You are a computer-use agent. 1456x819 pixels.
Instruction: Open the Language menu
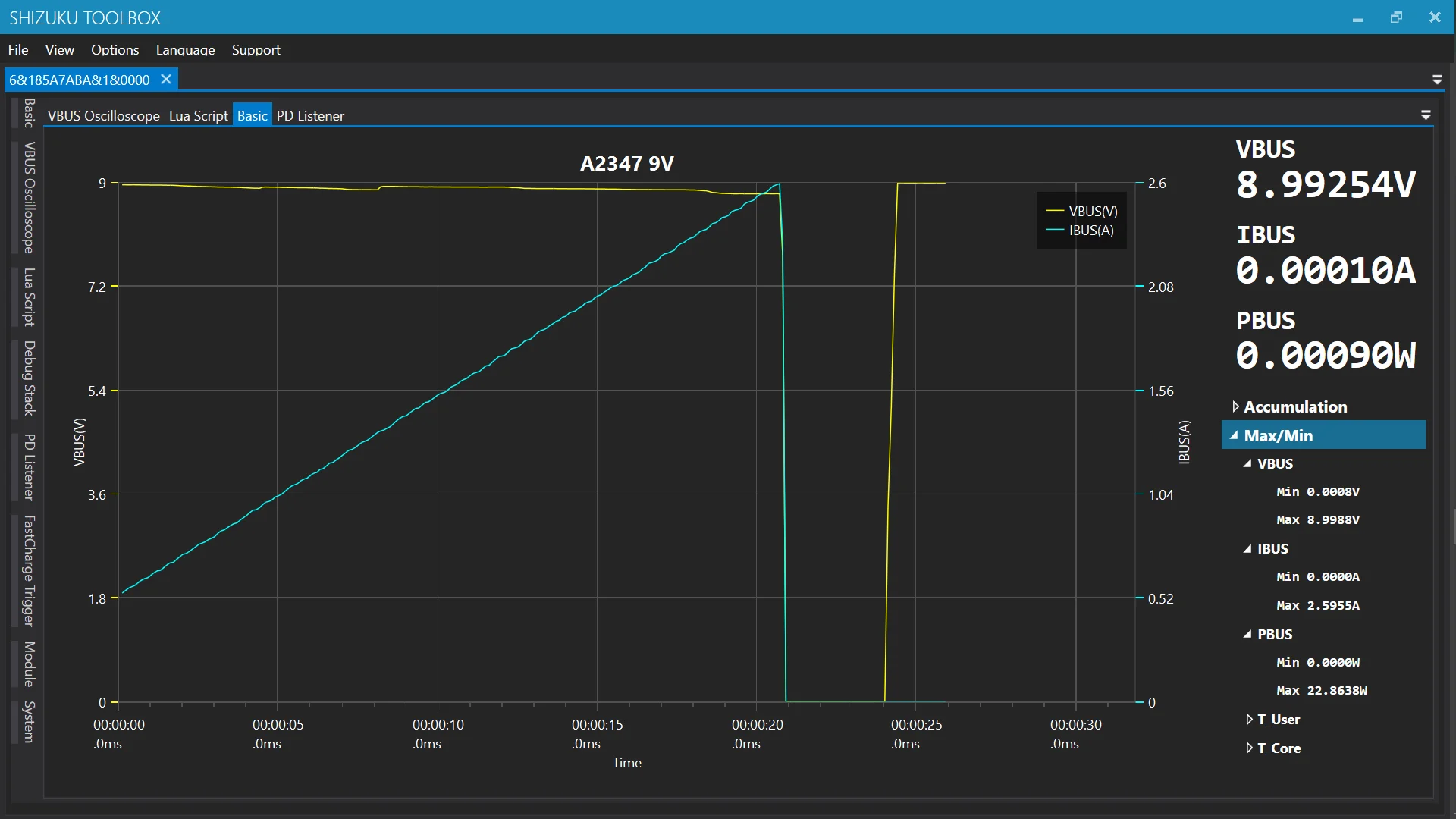185,50
